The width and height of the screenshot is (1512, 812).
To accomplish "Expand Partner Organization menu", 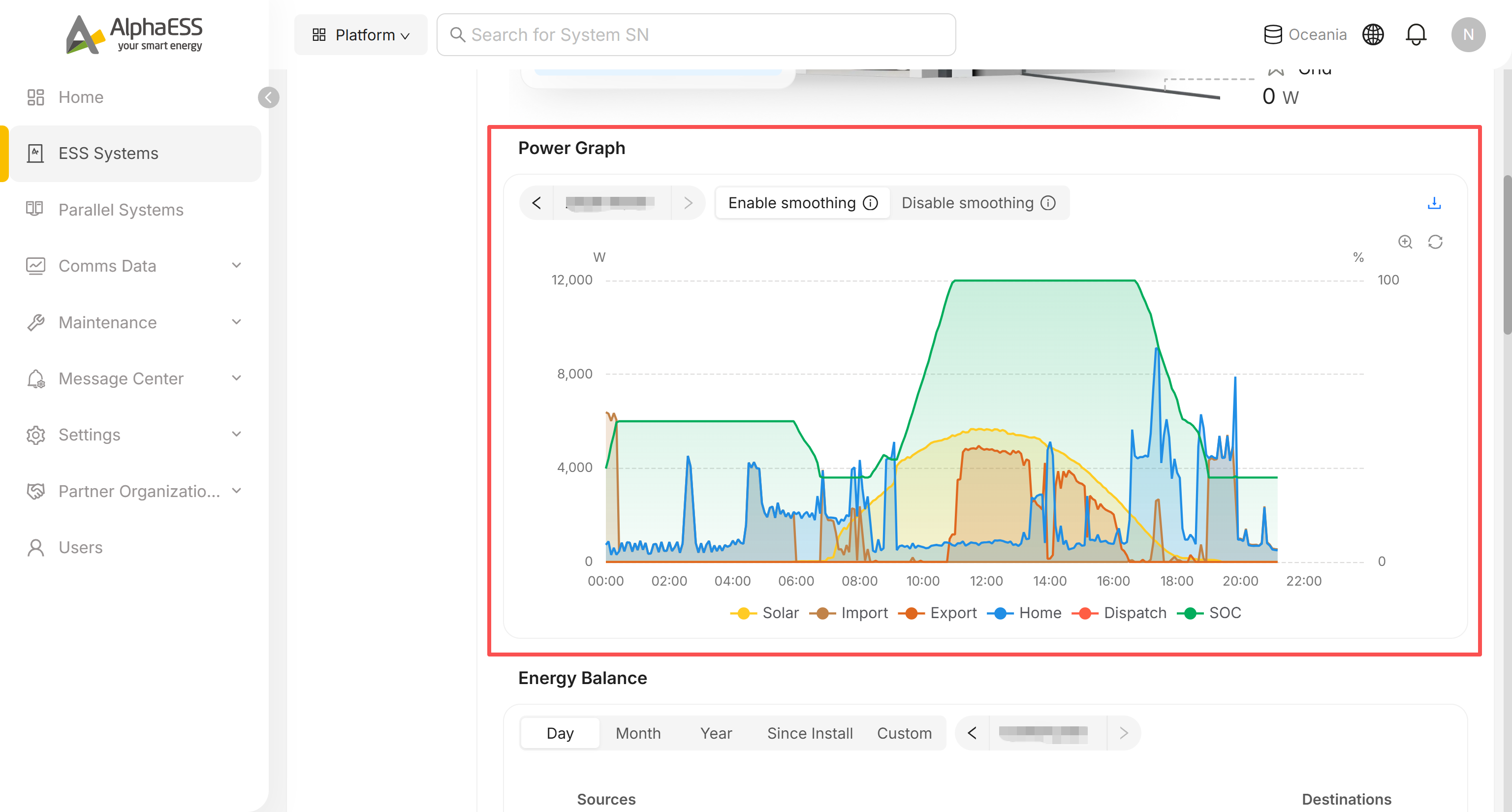I will 135,491.
